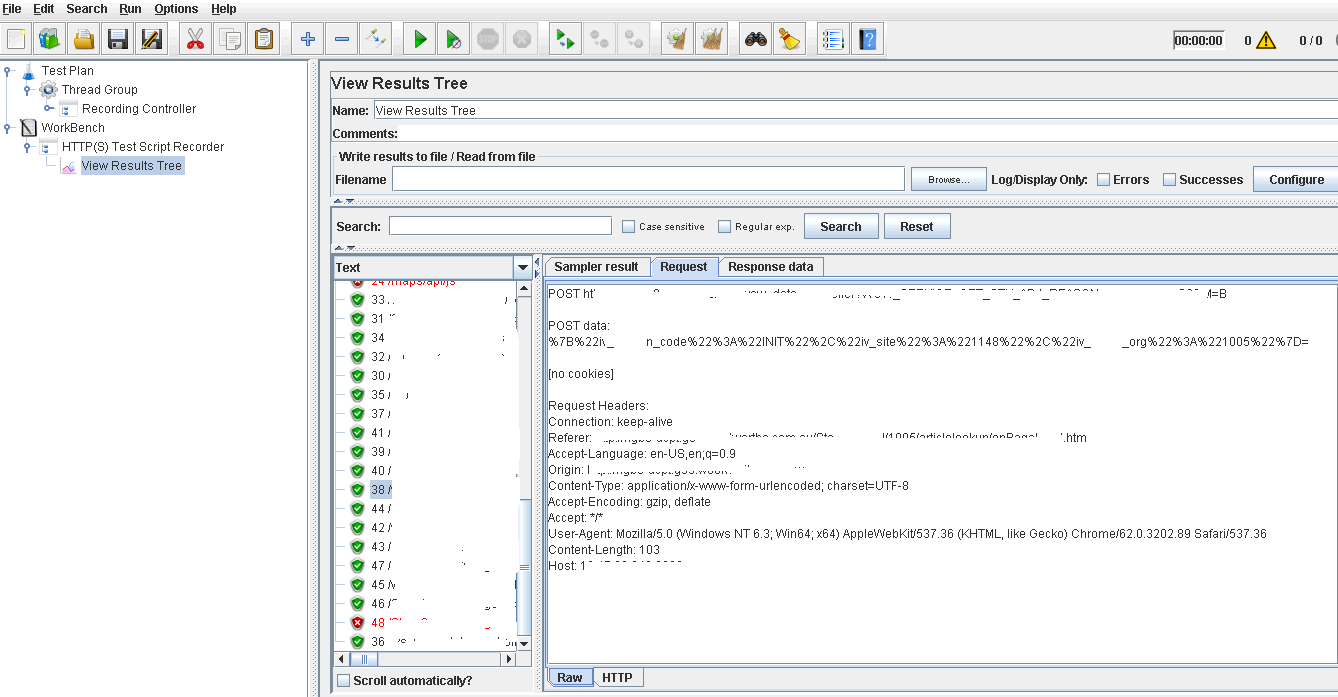Click the Start no pauses icon
This screenshot has width=1338, height=697.
point(454,39)
